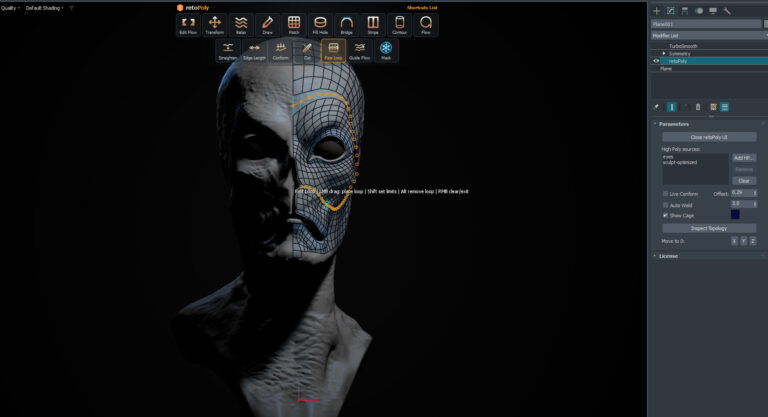Open the Shortcuts List link

pyautogui.click(x=422, y=8)
